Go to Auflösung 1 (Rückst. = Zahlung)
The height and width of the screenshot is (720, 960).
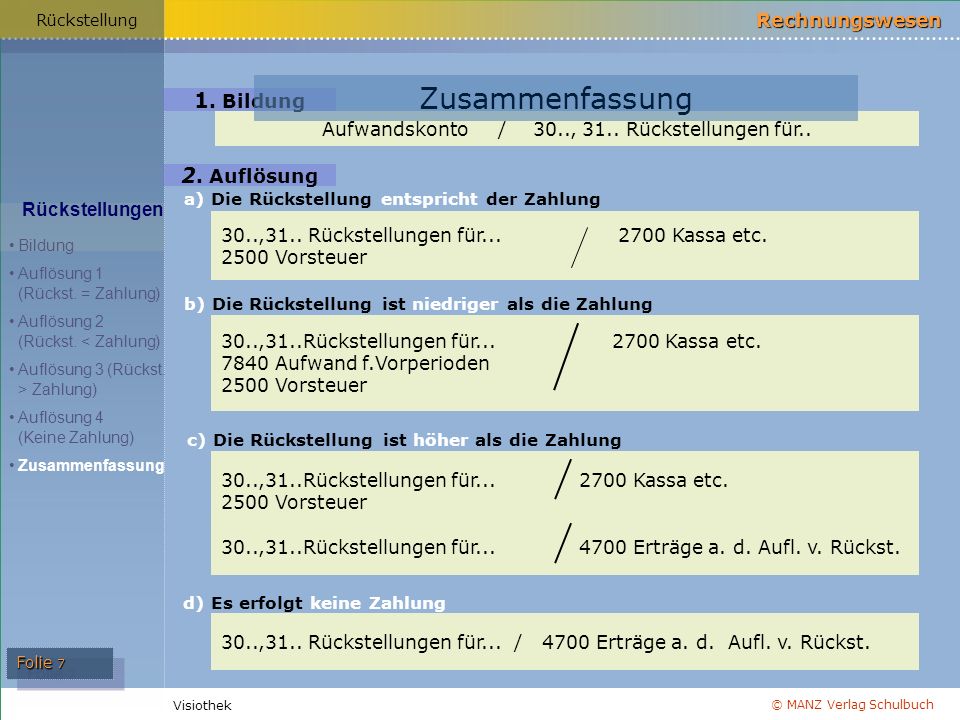pyautogui.click(x=89, y=283)
